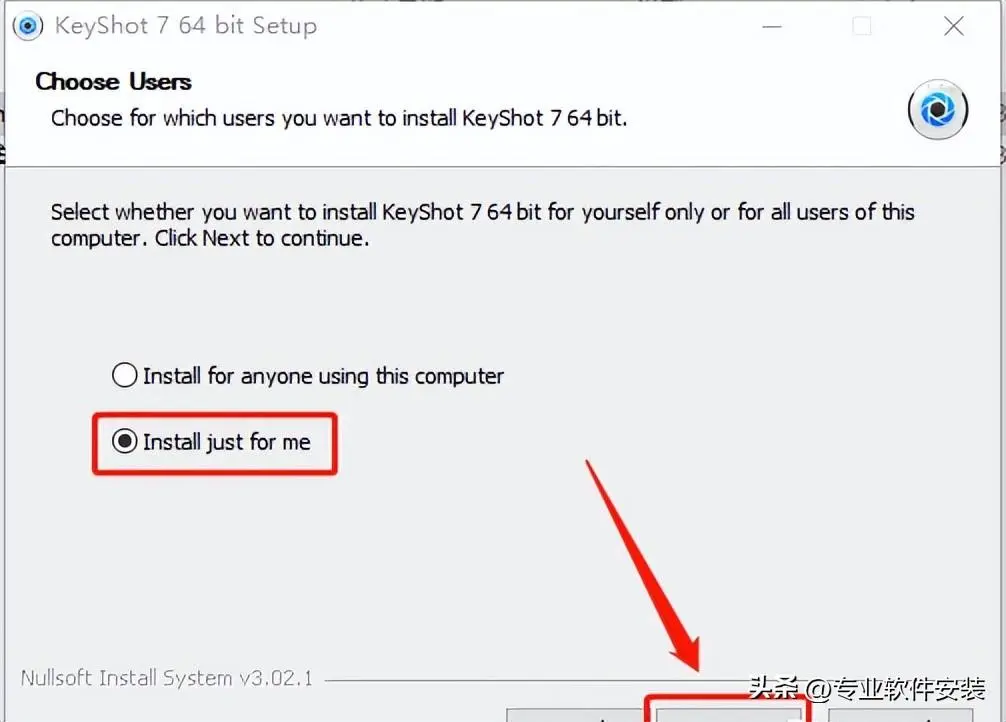Click the Cancel button at bottom right
Screen dimensions: 1006x722
pos(901,715)
